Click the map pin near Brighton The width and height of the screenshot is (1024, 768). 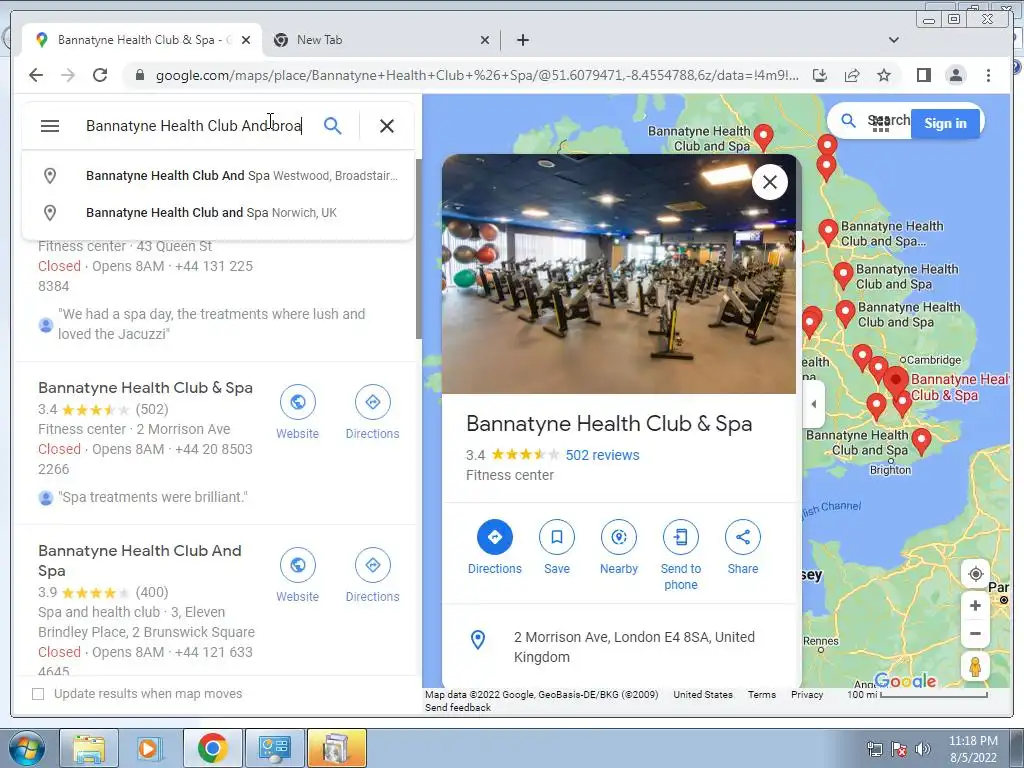[x=921, y=441]
